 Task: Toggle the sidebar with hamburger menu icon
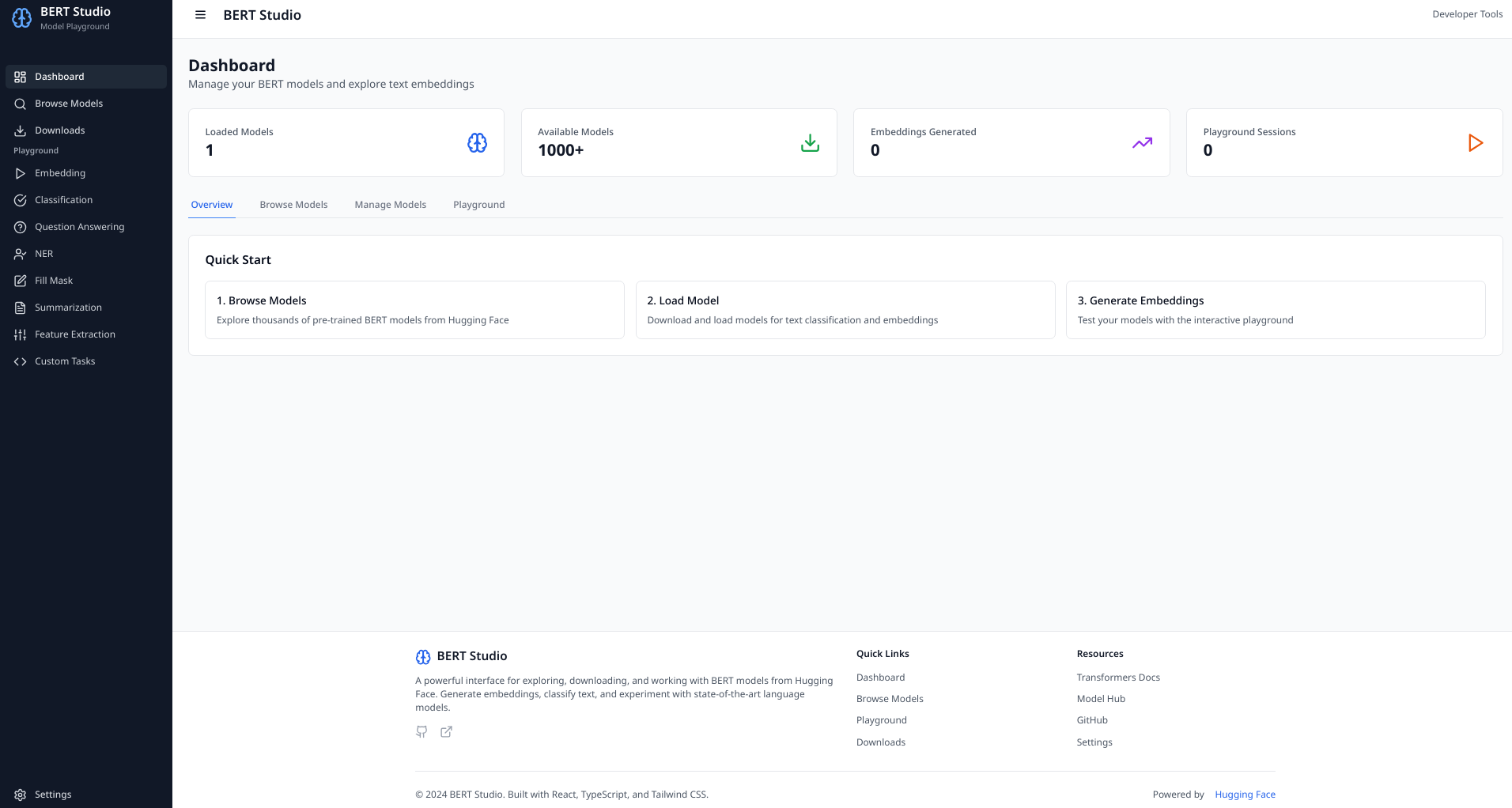coord(201,15)
